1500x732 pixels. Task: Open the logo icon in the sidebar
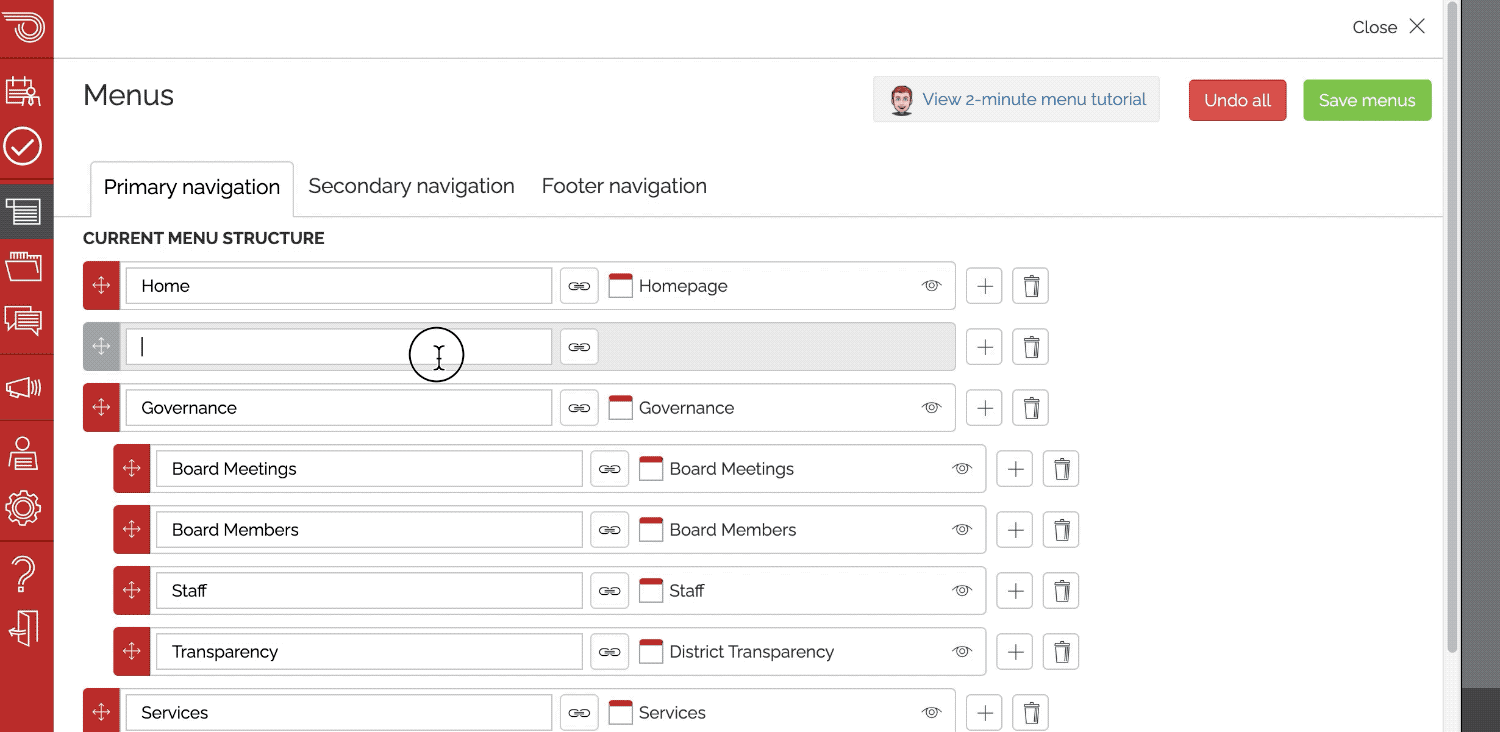pyautogui.click(x=25, y=25)
